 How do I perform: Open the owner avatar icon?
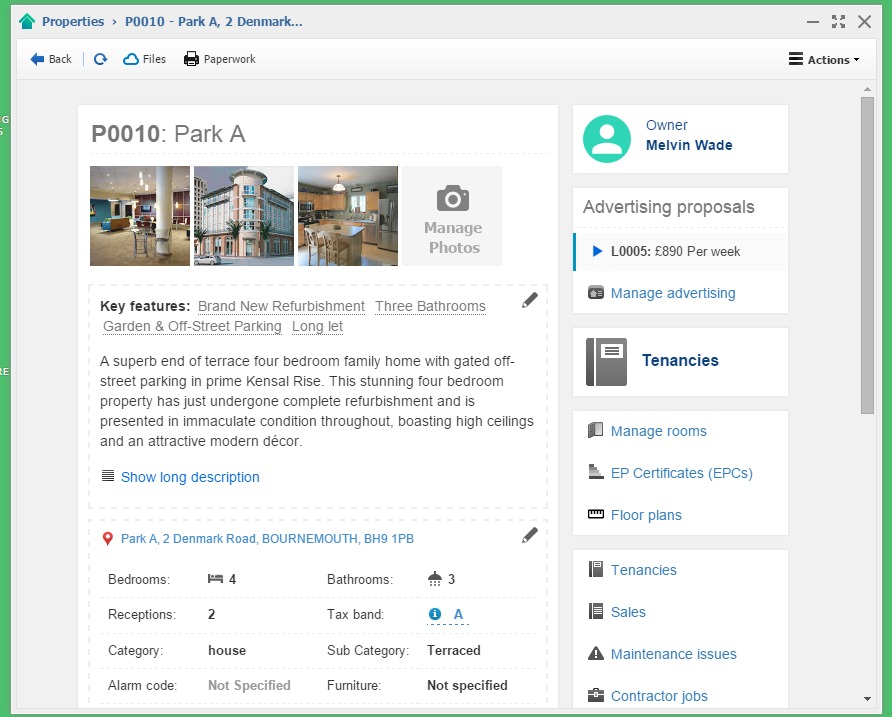pyautogui.click(x=607, y=139)
